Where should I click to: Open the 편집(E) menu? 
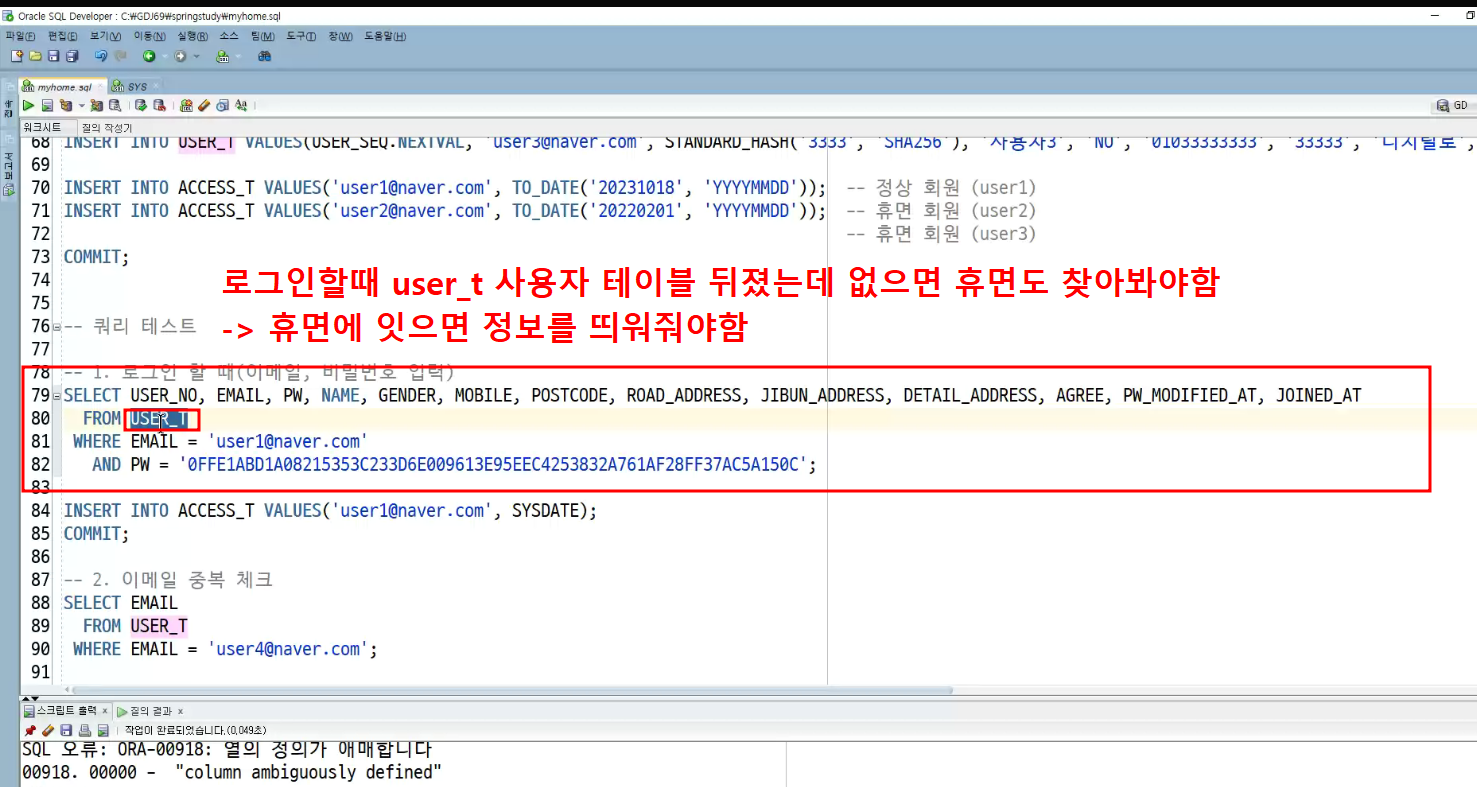click(63, 36)
